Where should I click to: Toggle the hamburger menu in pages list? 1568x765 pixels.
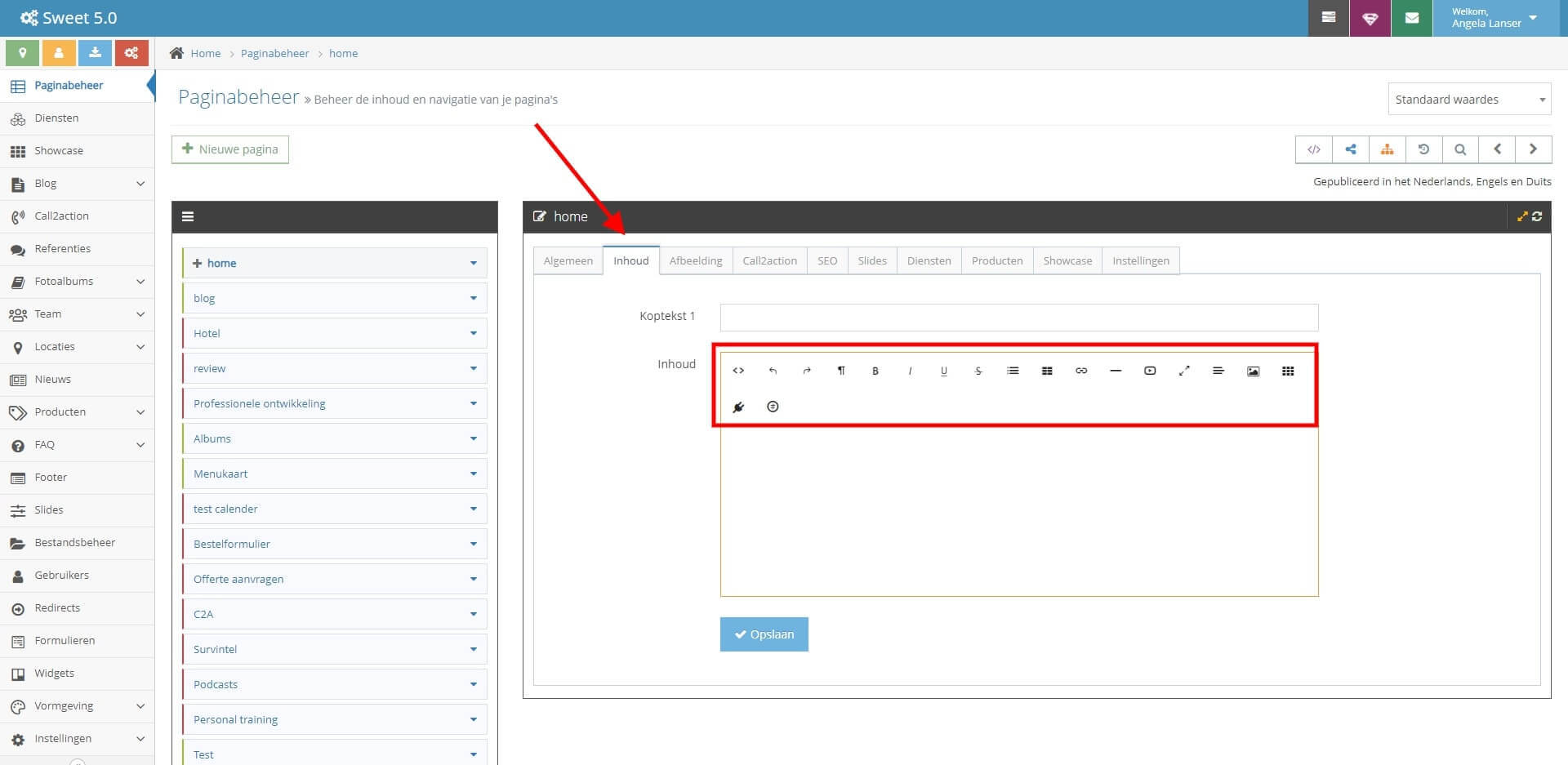point(188,216)
